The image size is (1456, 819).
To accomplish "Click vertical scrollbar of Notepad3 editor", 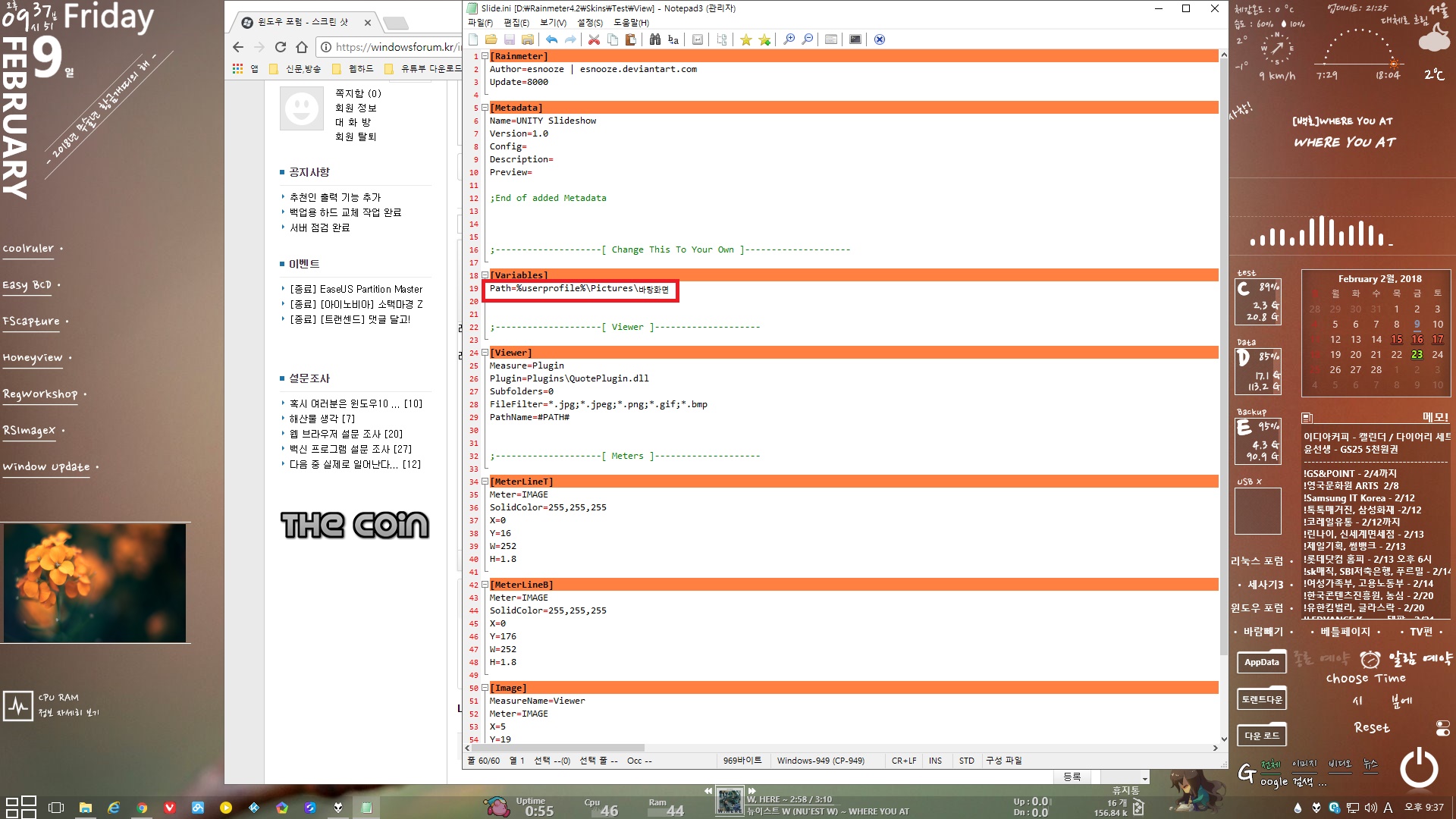I will [1223, 356].
